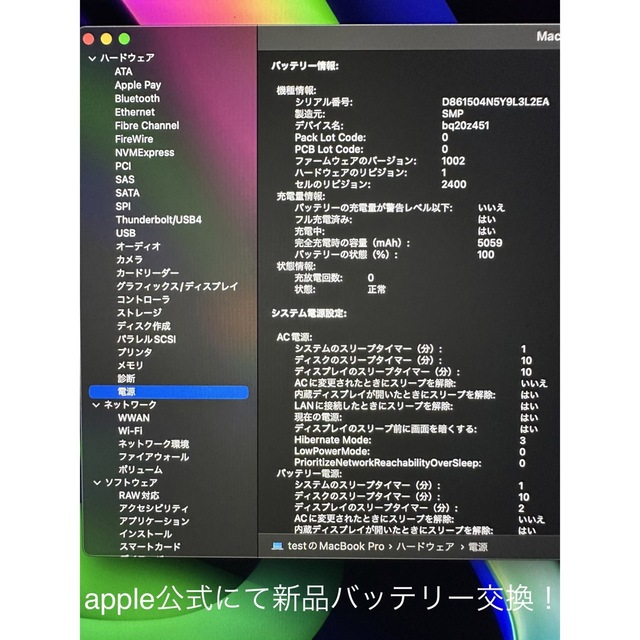The height and width of the screenshot is (640, 640).
Task: Click the cell revision value 2400
Action: pyautogui.click(x=453, y=184)
